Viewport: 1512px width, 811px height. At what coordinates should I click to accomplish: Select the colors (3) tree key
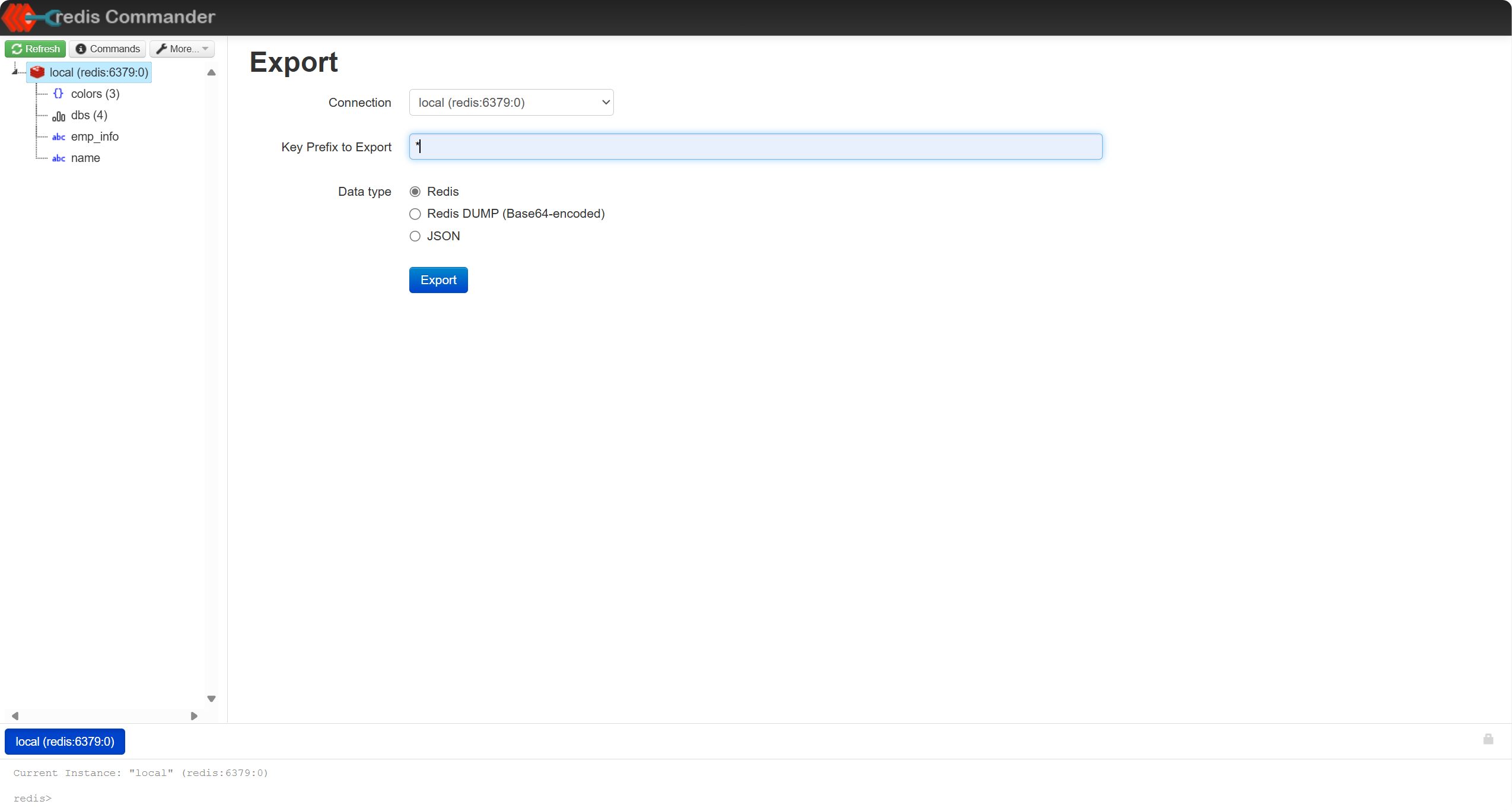[95, 94]
